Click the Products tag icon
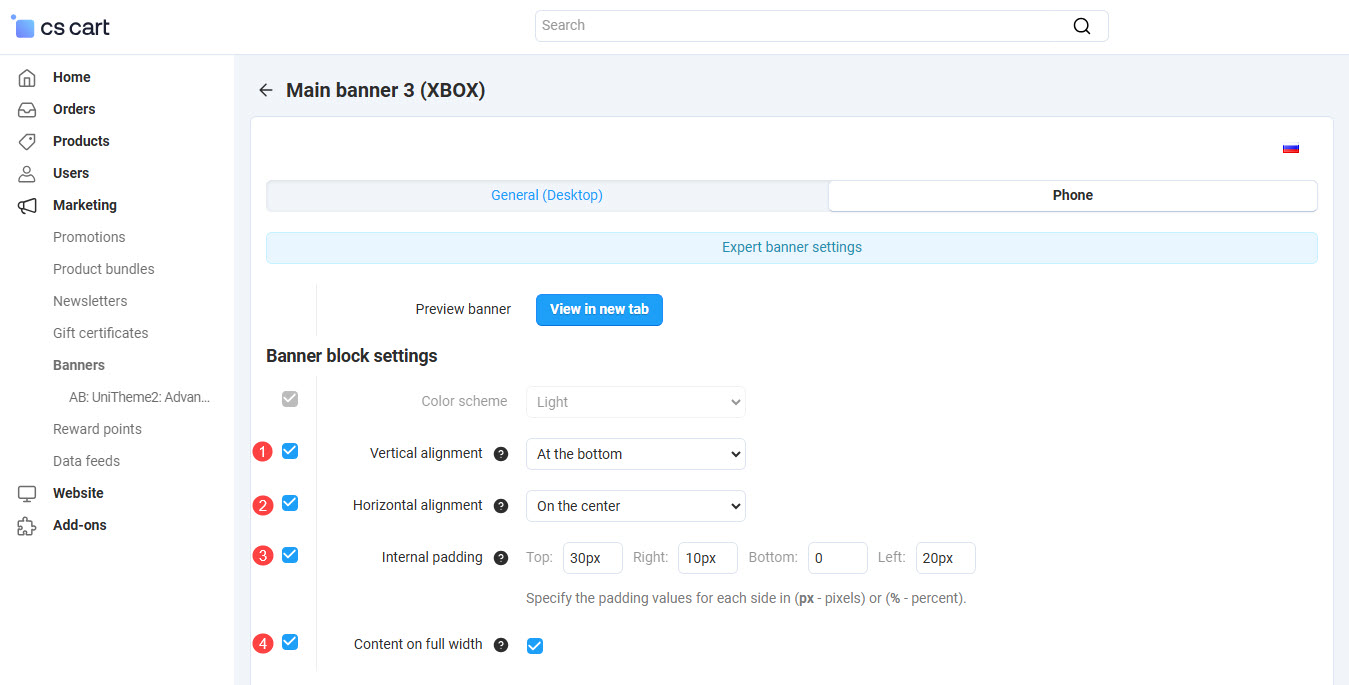1349x685 pixels. coord(27,141)
